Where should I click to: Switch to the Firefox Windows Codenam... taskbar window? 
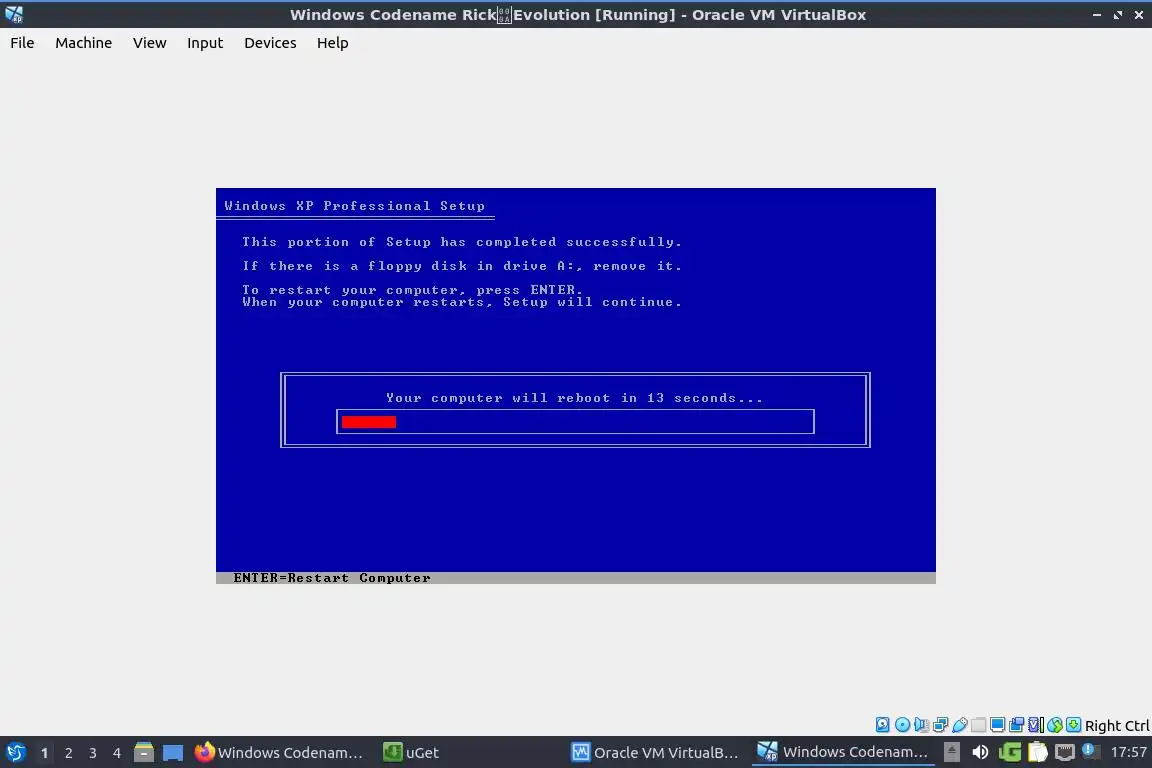tap(279, 752)
